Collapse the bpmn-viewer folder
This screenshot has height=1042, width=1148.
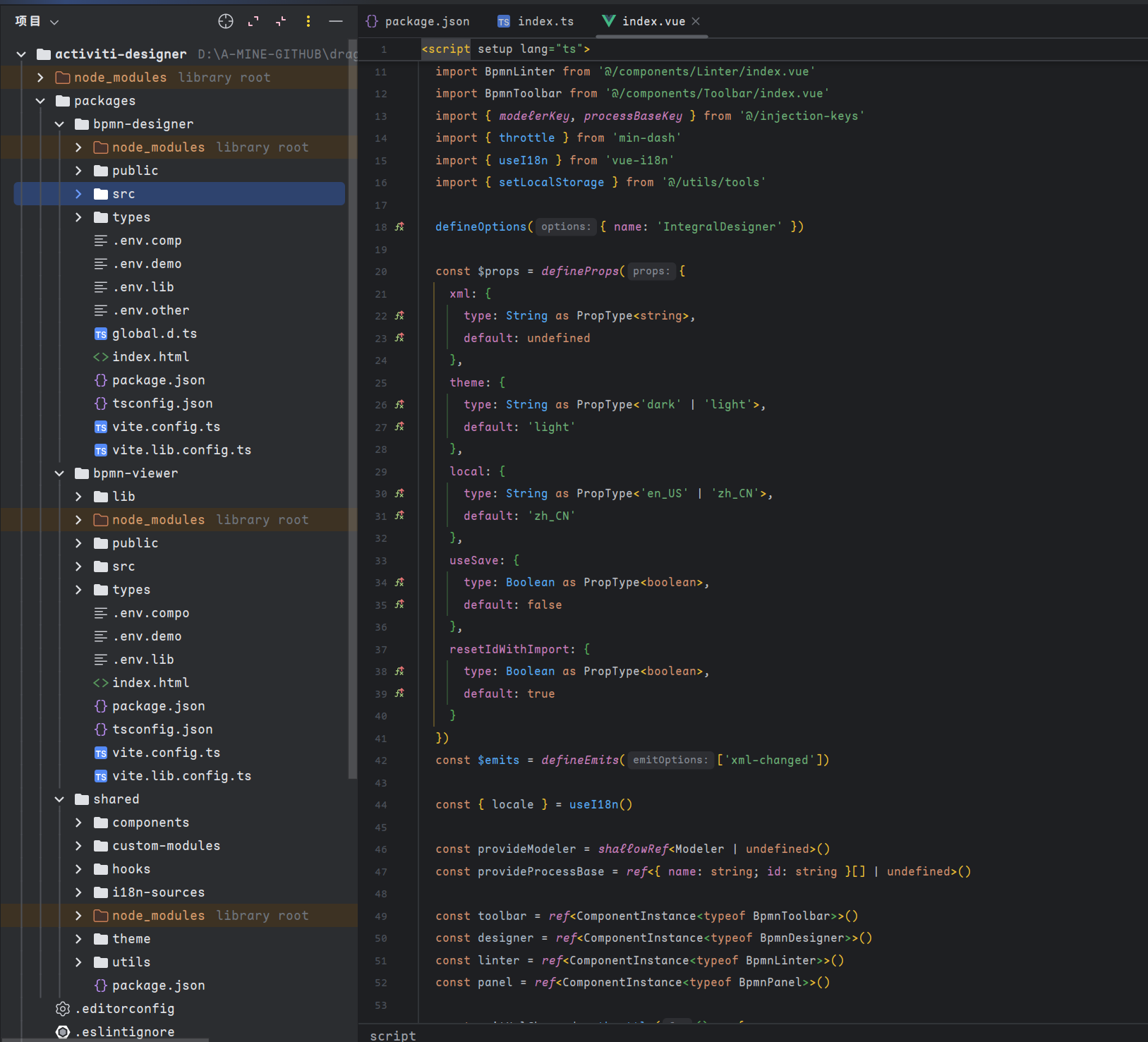59,473
